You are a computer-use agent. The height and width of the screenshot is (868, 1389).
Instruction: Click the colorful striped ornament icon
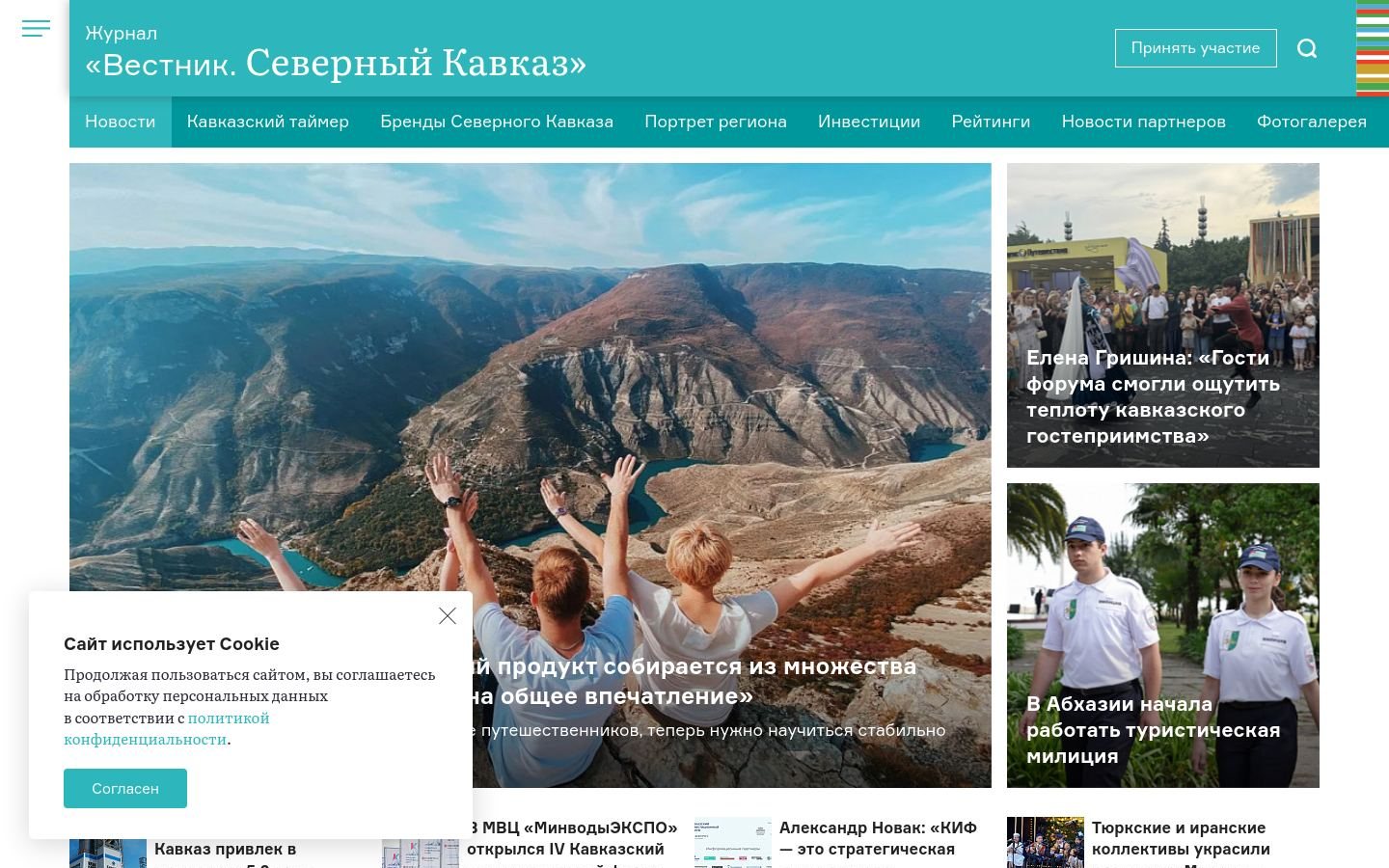click(x=1373, y=48)
